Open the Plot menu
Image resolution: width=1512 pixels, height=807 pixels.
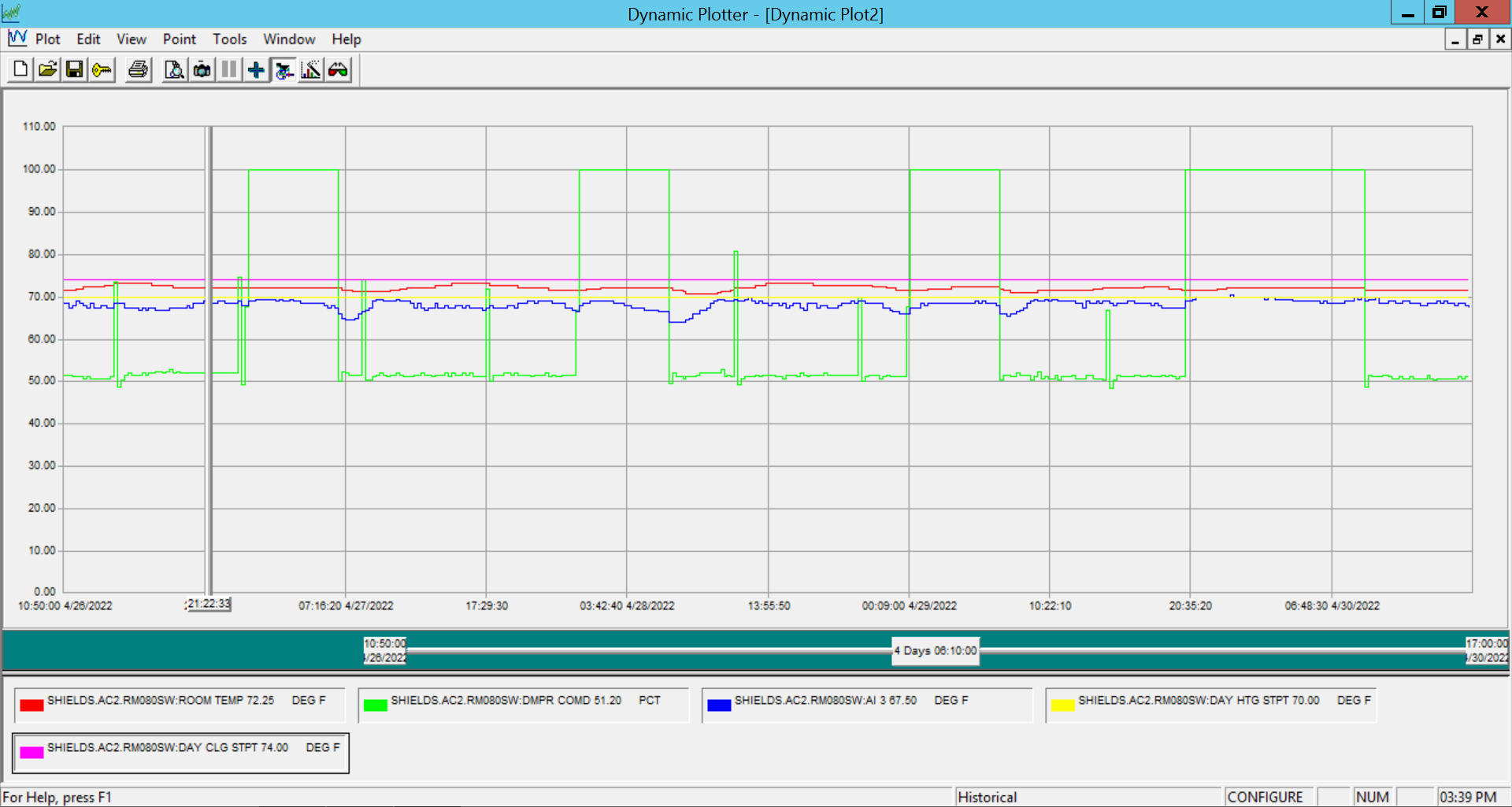[47, 39]
